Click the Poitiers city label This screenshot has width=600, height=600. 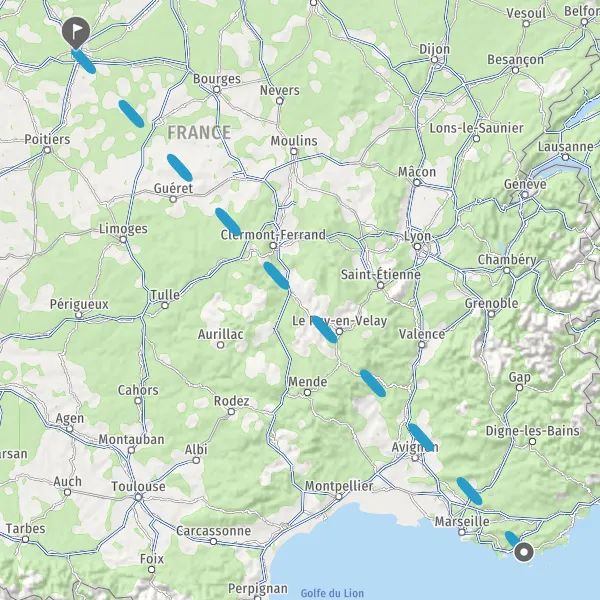pyautogui.click(x=47, y=139)
